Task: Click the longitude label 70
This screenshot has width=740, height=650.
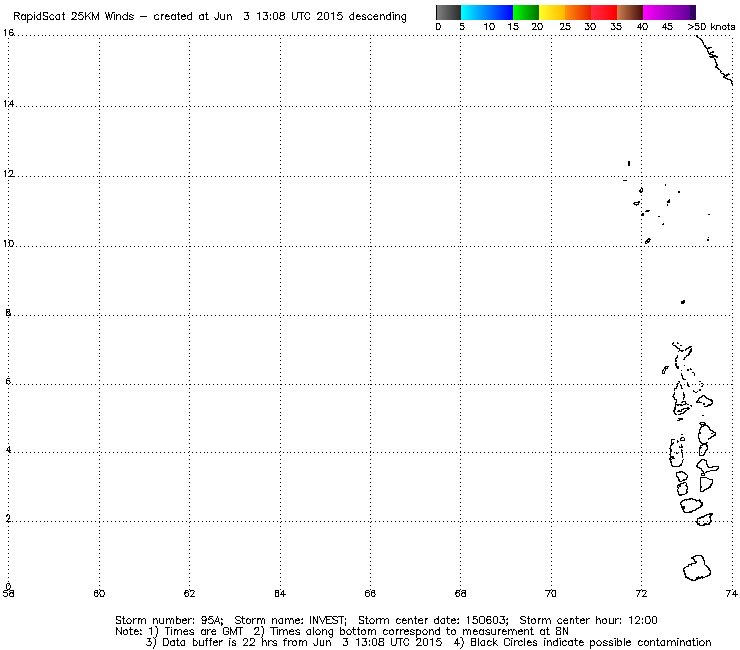Action: (x=551, y=593)
